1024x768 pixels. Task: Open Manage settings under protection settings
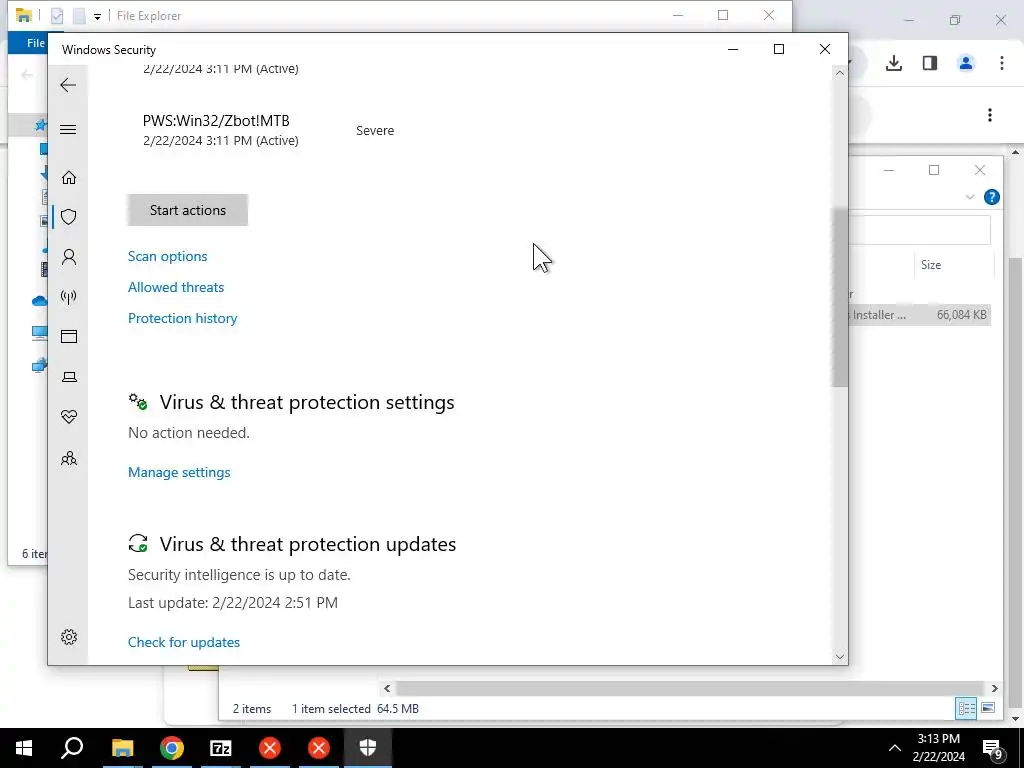click(179, 472)
